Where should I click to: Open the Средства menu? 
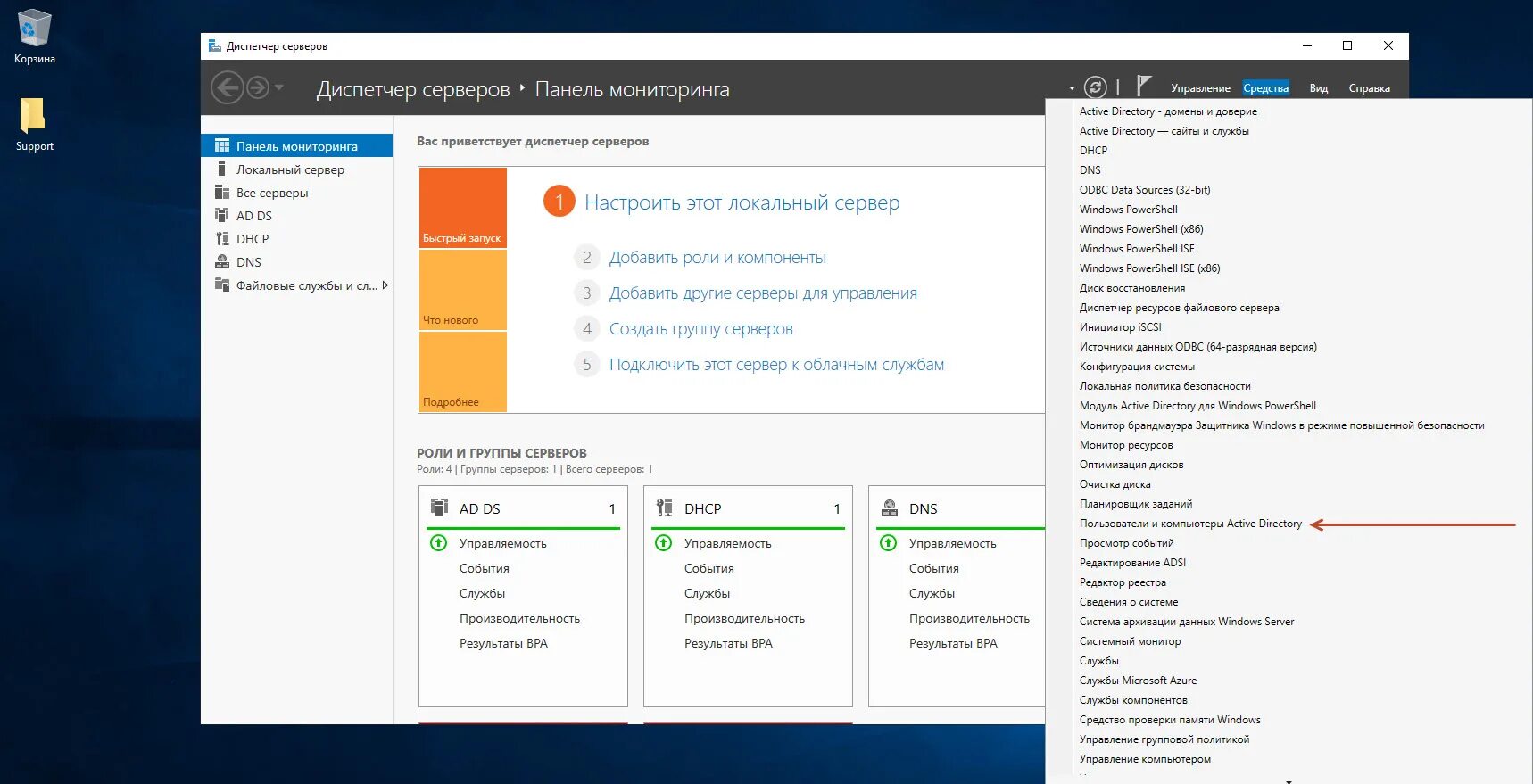(1265, 88)
